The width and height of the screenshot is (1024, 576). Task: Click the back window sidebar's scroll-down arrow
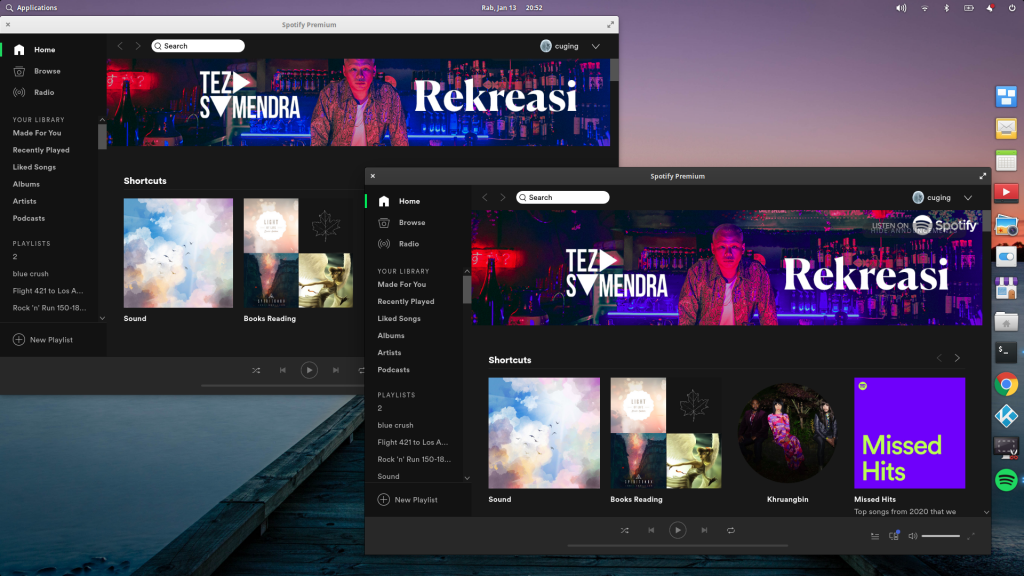point(102,318)
